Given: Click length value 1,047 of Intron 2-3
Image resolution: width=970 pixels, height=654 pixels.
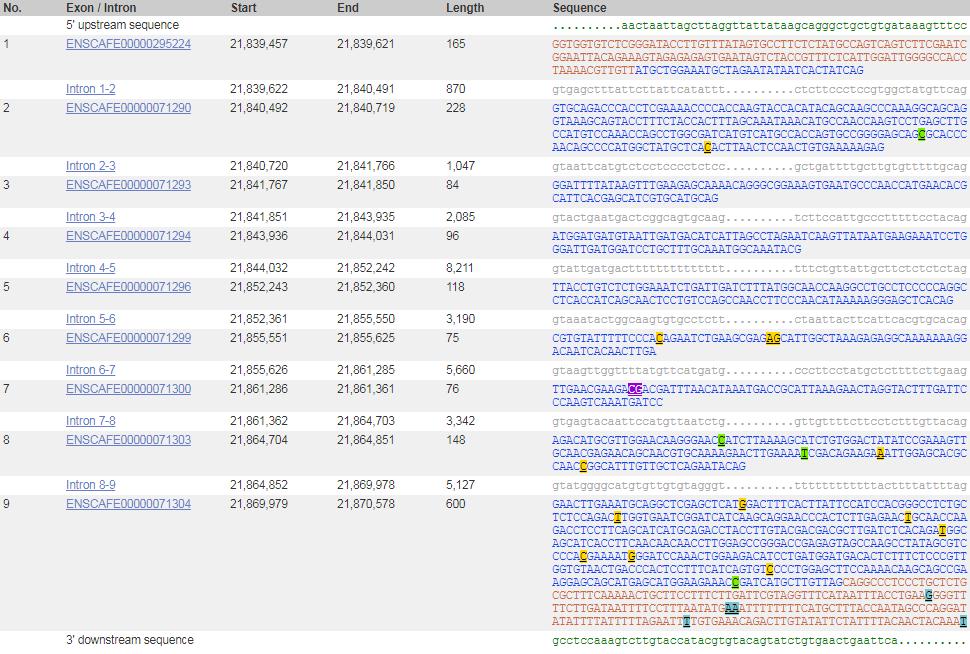Looking at the screenshot, I should 460,166.
